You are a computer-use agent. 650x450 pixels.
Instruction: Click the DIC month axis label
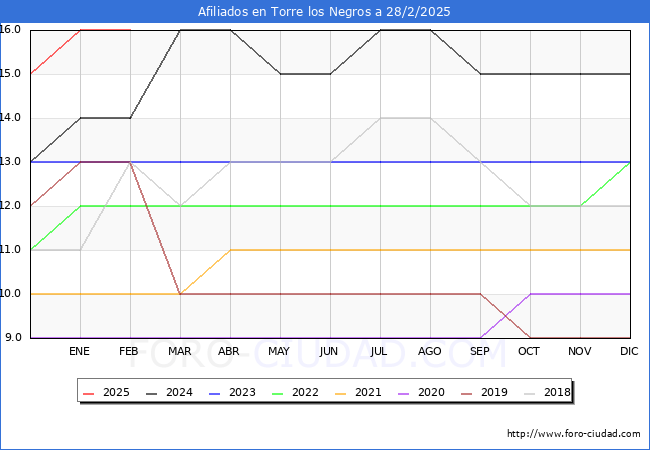point(629,351)
